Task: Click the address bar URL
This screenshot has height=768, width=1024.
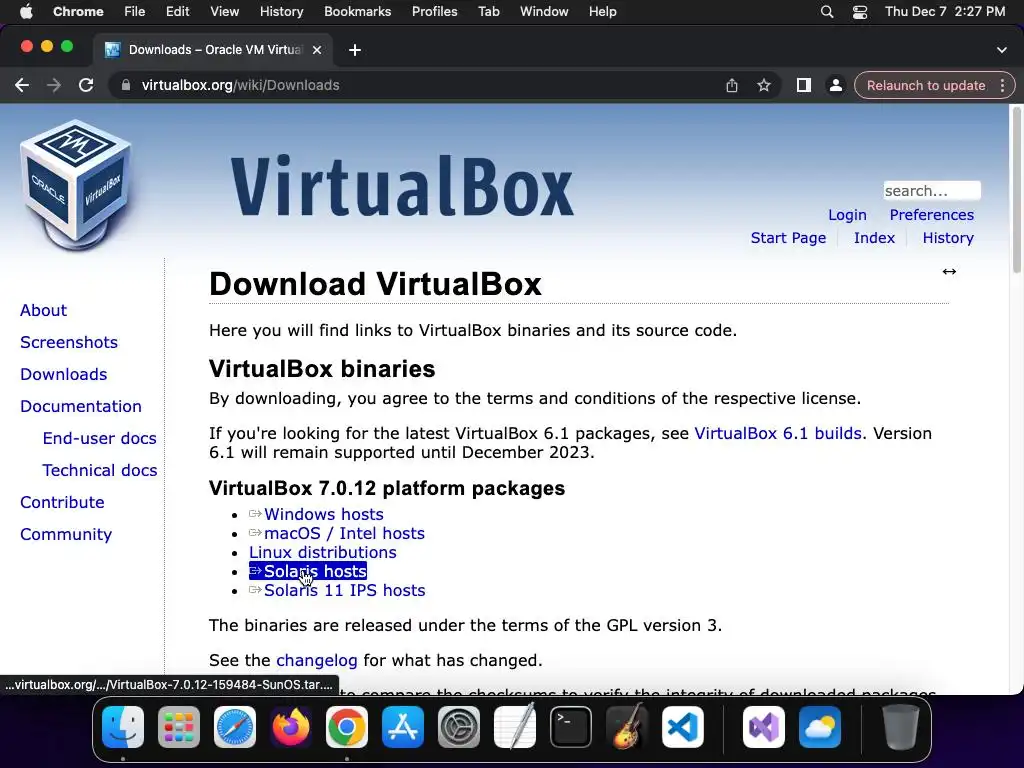Action: pos(240,86)
